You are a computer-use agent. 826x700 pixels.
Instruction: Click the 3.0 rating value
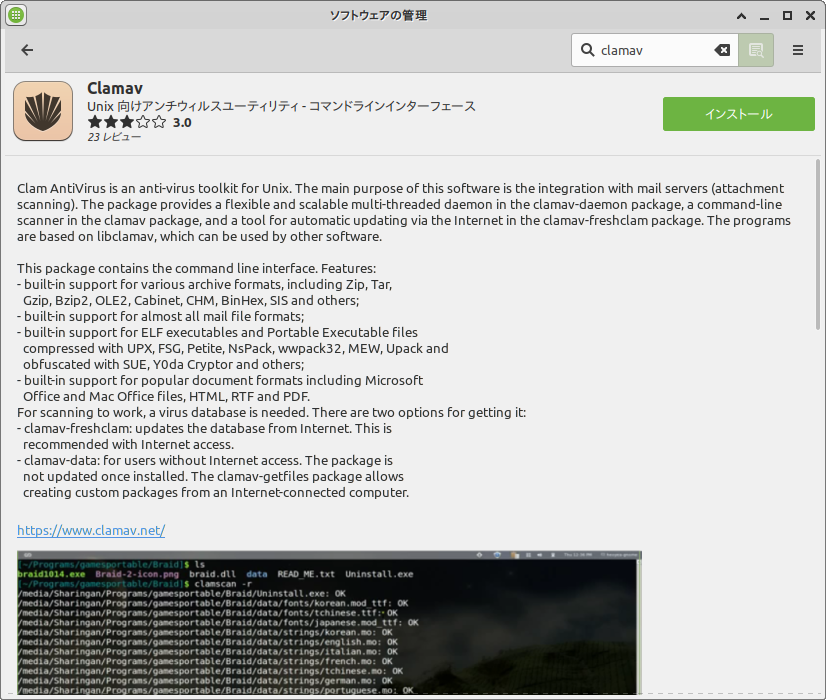pyautogui.click(x=182, y=123)
